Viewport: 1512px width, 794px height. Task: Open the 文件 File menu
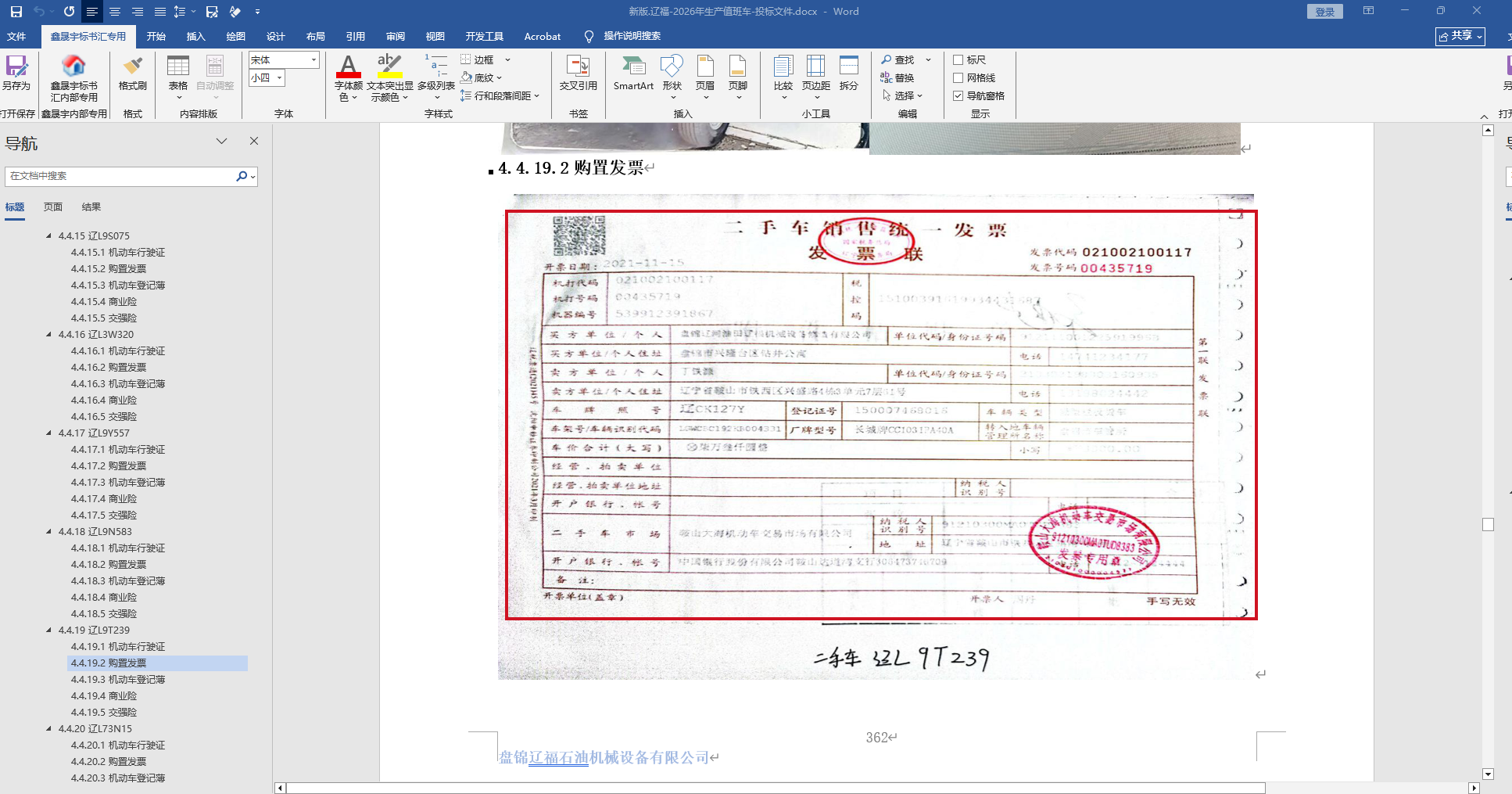click(x=16, y=36)
